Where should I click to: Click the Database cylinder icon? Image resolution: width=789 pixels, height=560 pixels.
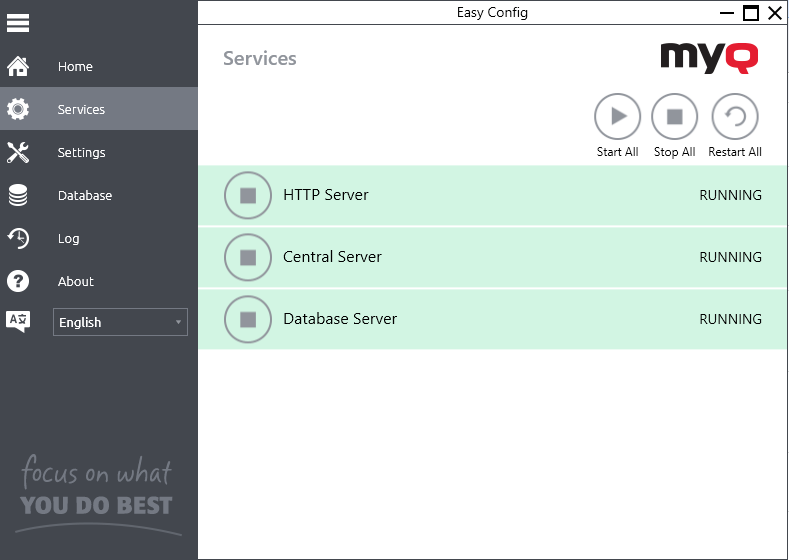click(18, 196)
